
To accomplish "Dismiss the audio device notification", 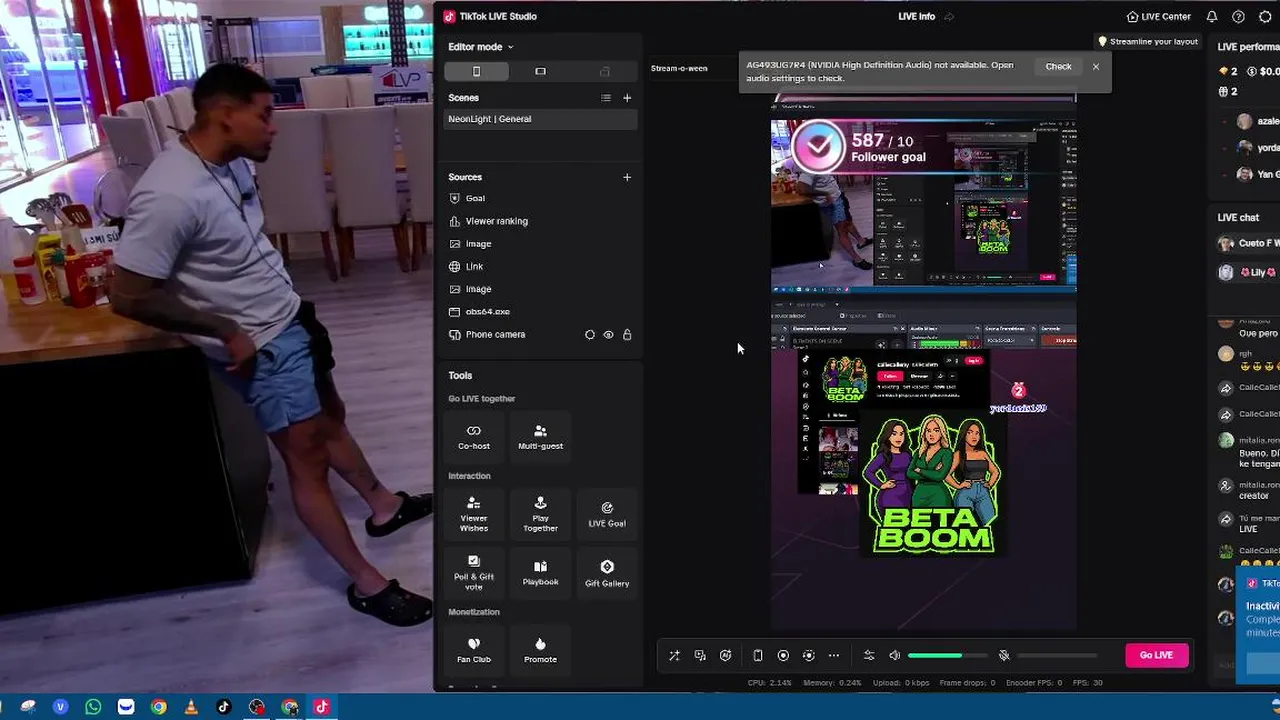I will pyautogui.click(x=1096, y=67).
